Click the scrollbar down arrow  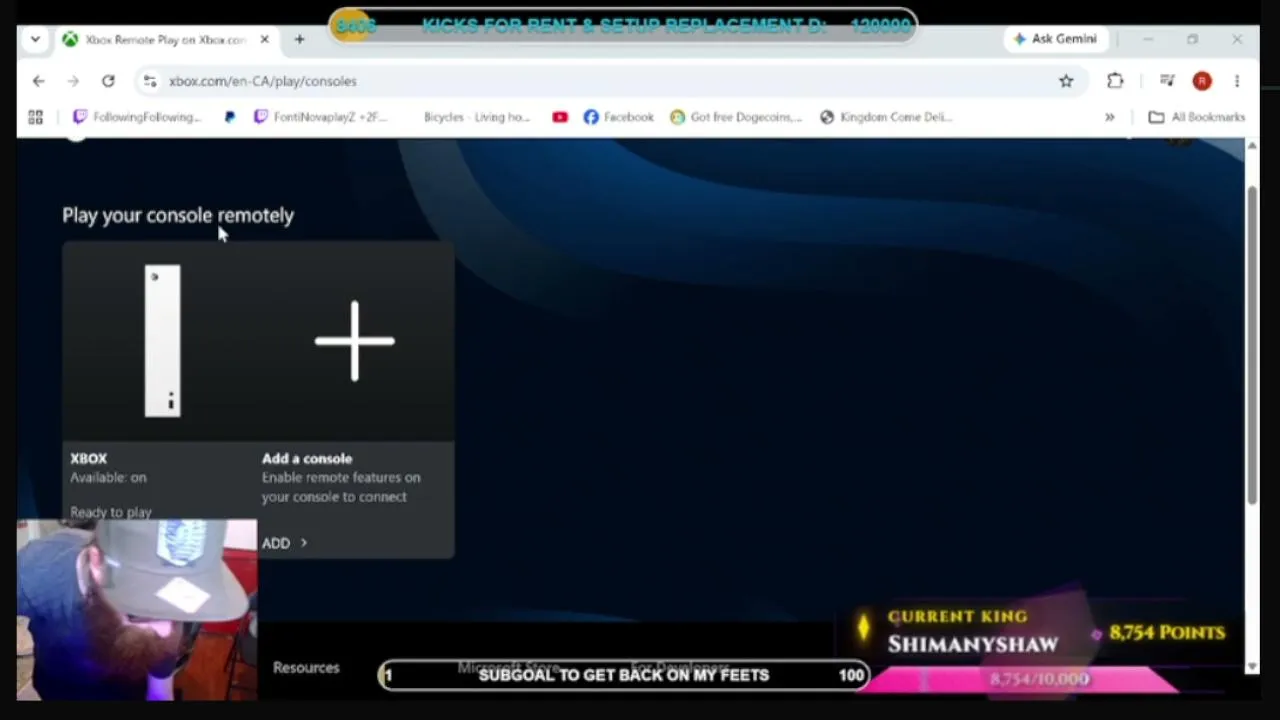pyautogui.click(x=1252, y=666)
